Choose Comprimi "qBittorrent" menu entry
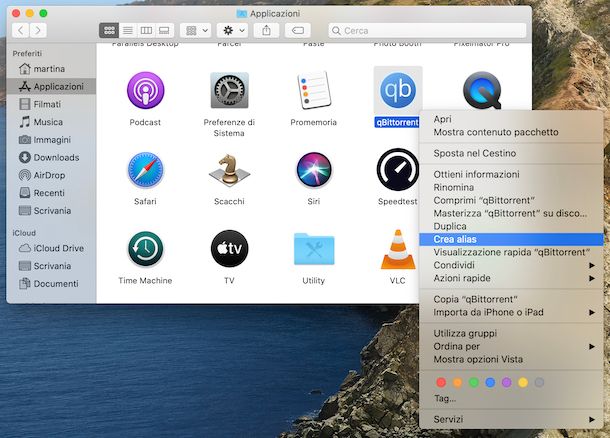This screenshot has width=610, height=438. (x=511, y=200)
